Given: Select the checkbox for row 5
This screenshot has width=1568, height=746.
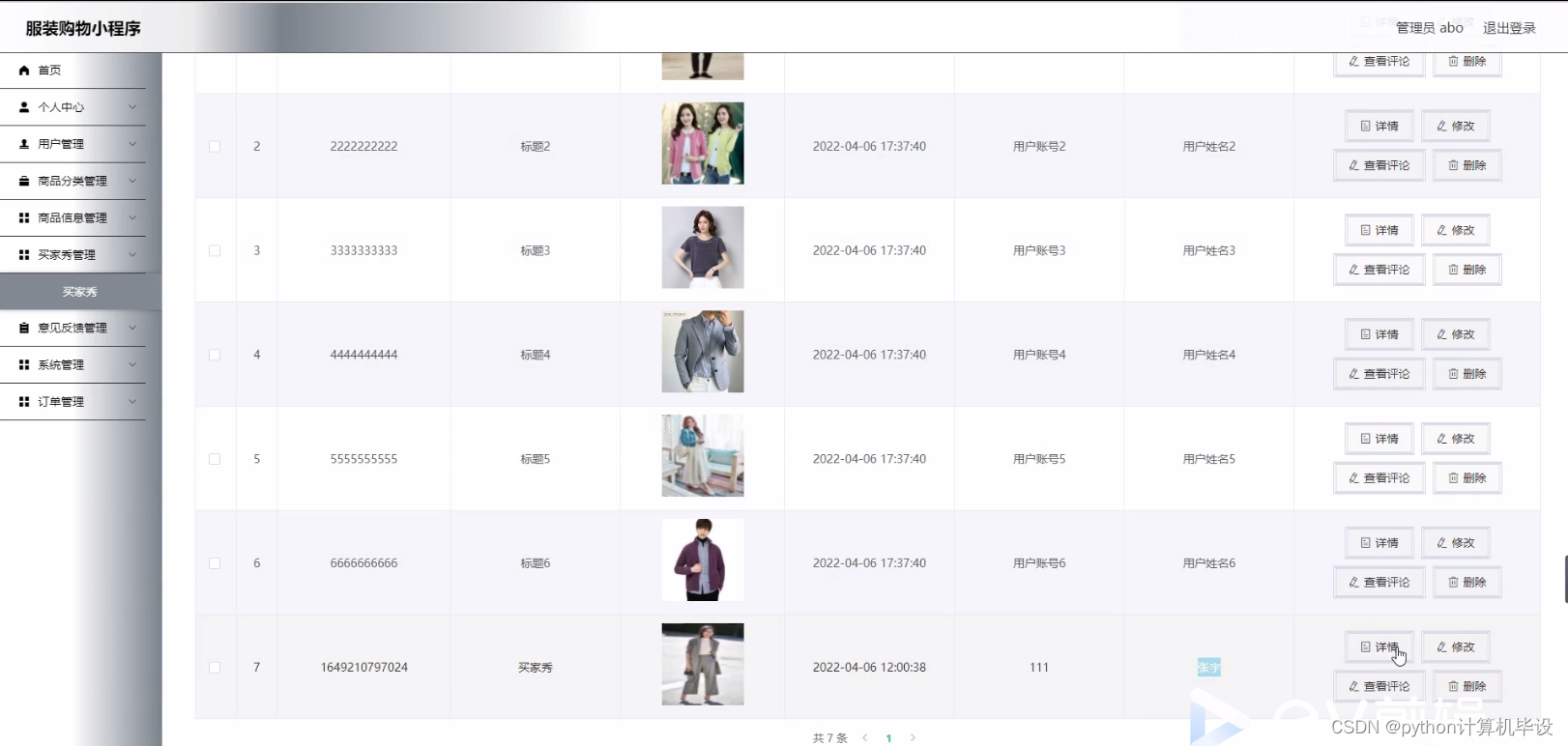Looking at the screenshot, I should [x=215, y=459].
